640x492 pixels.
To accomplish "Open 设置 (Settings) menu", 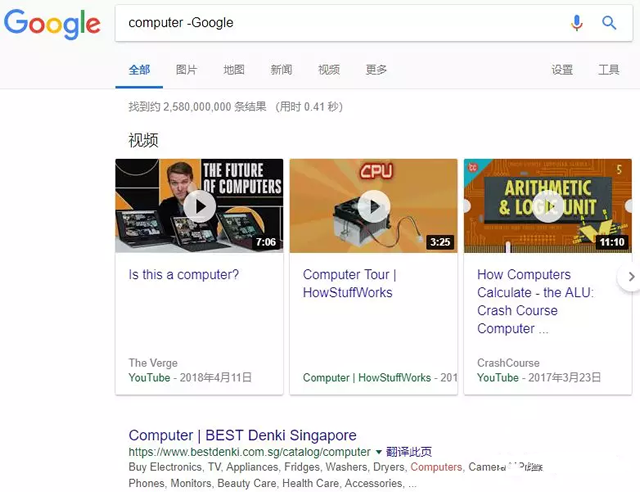I will 562,70.
